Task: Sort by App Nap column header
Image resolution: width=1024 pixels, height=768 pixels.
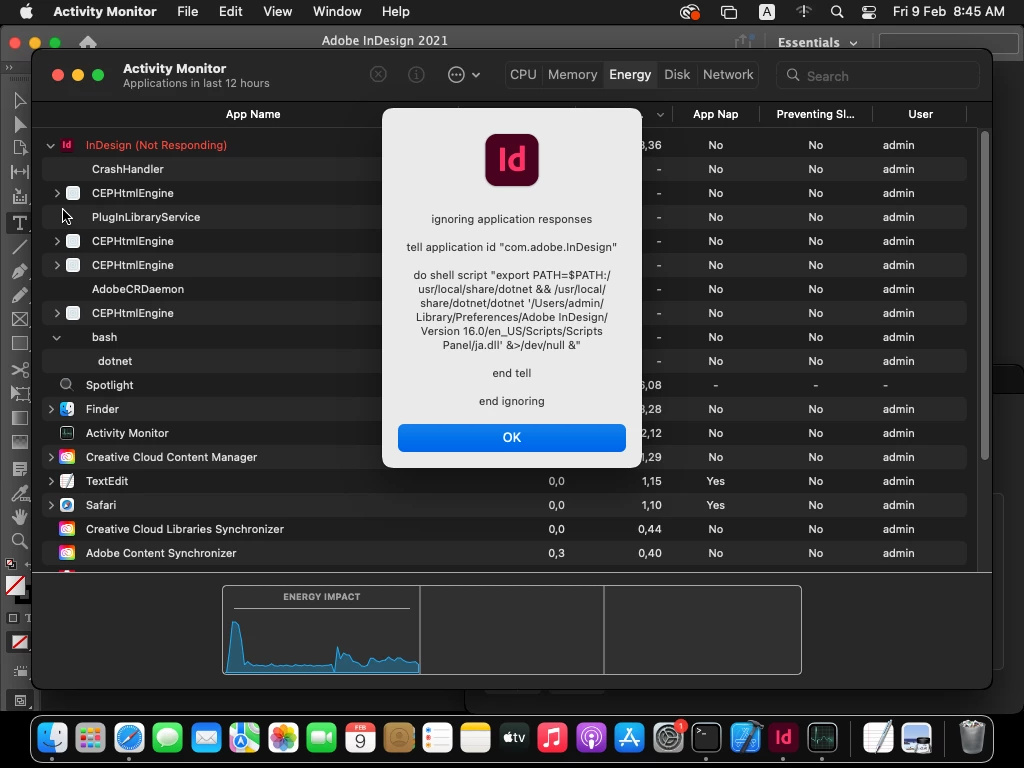Action: [x=716, y=114]
